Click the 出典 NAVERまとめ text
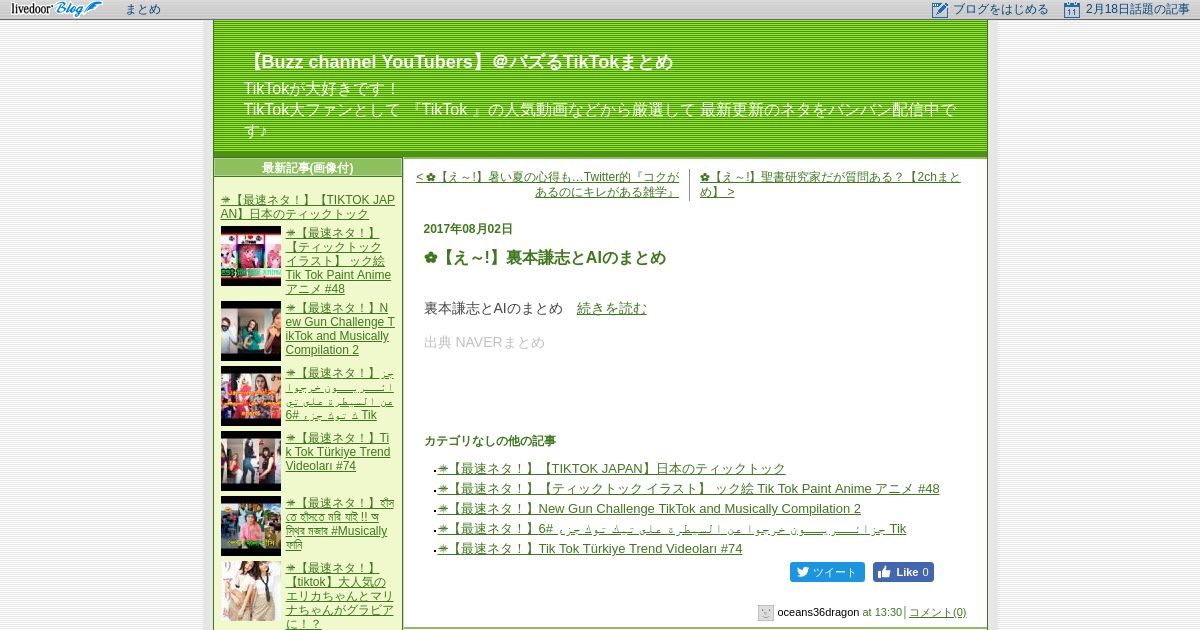This screenshot has width=1200, height=630. 484,342
